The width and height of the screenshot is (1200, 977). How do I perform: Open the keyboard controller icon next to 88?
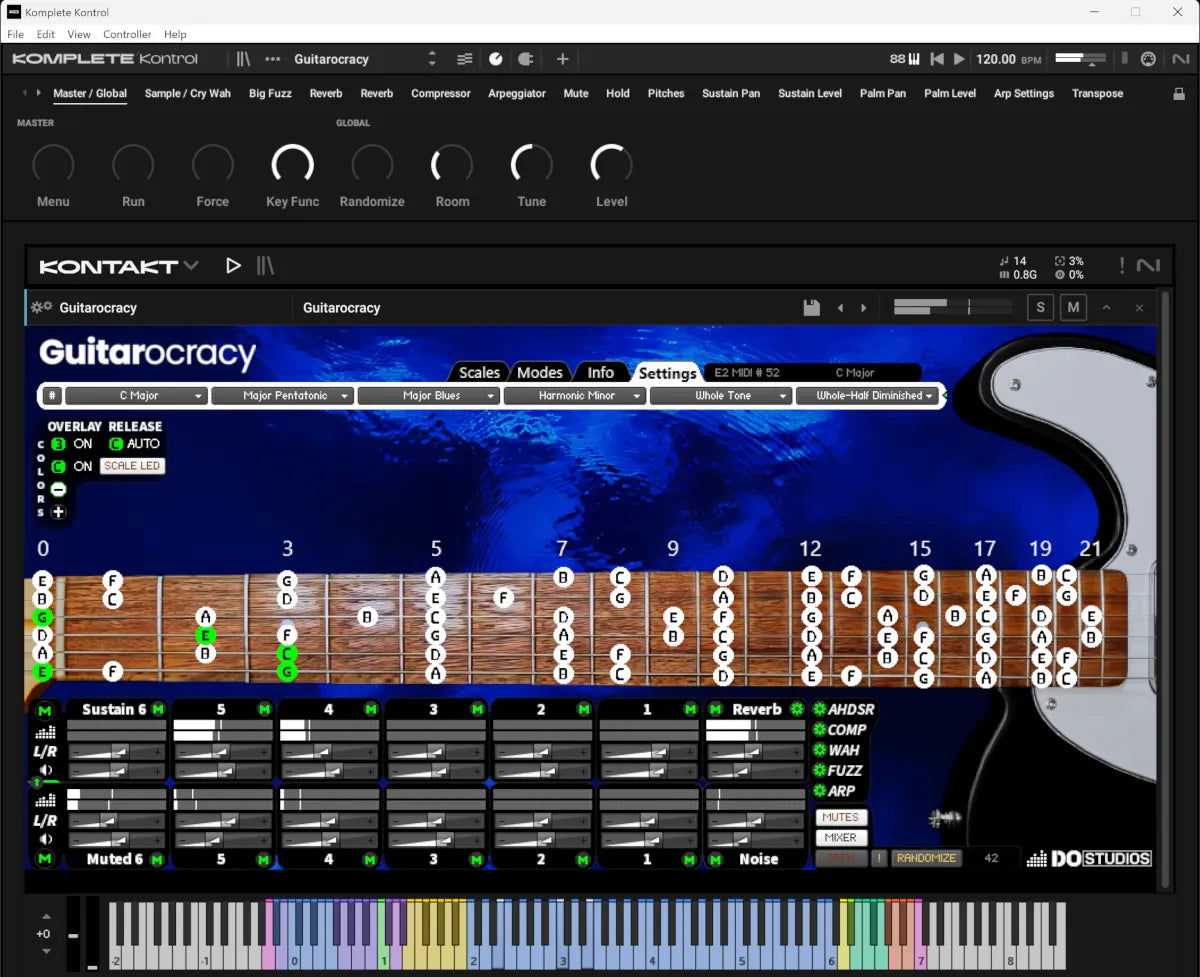tap(913, 59)
